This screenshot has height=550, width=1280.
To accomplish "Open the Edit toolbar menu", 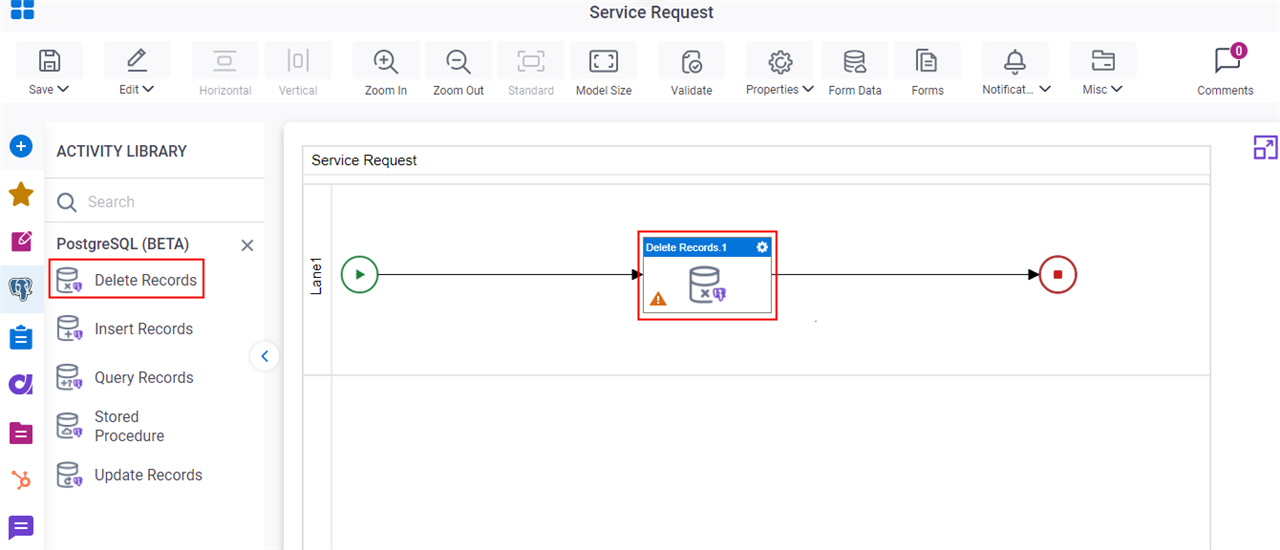I will (x=137, y=71).
